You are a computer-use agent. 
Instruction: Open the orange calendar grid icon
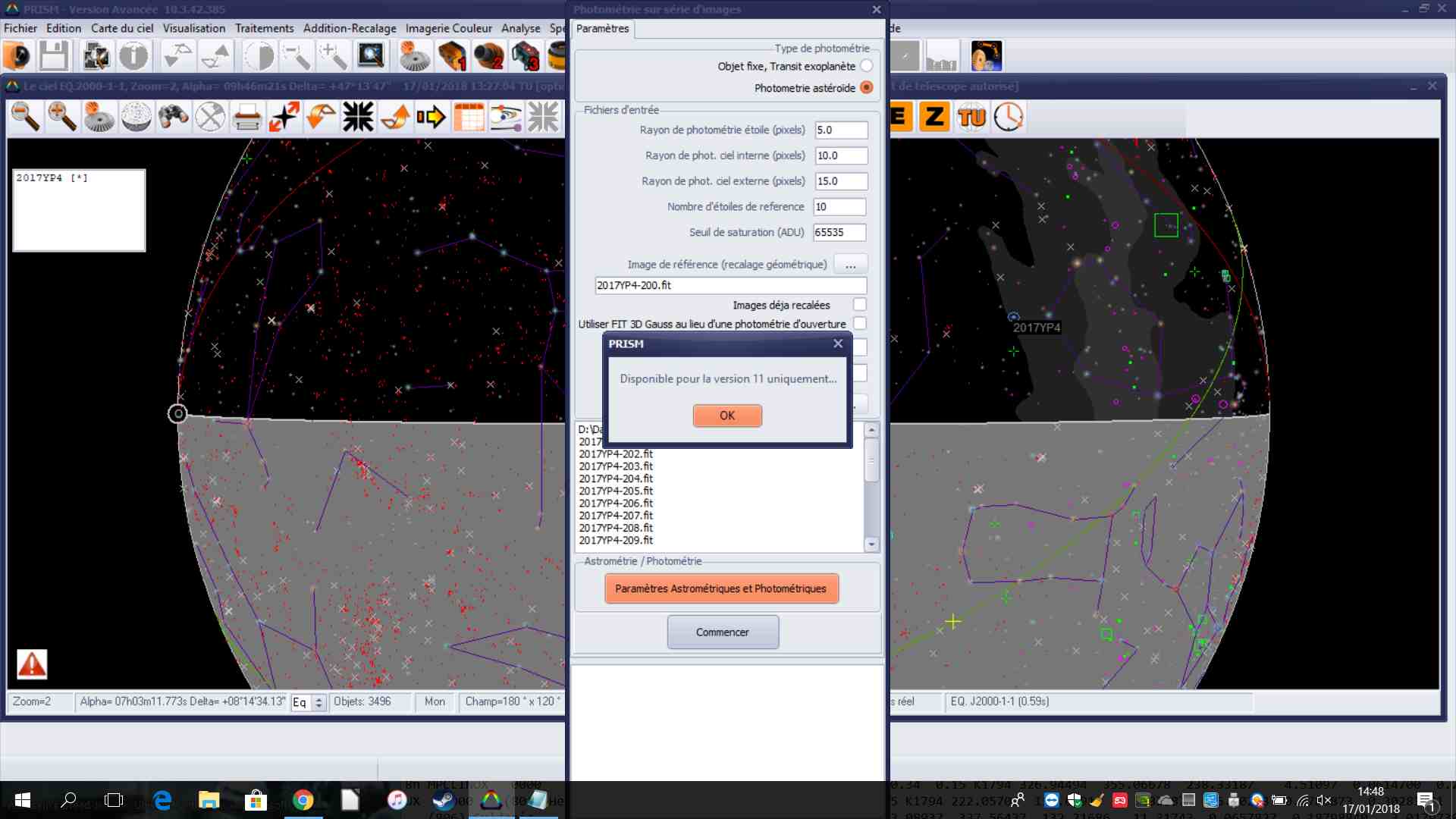pos(469,118)
